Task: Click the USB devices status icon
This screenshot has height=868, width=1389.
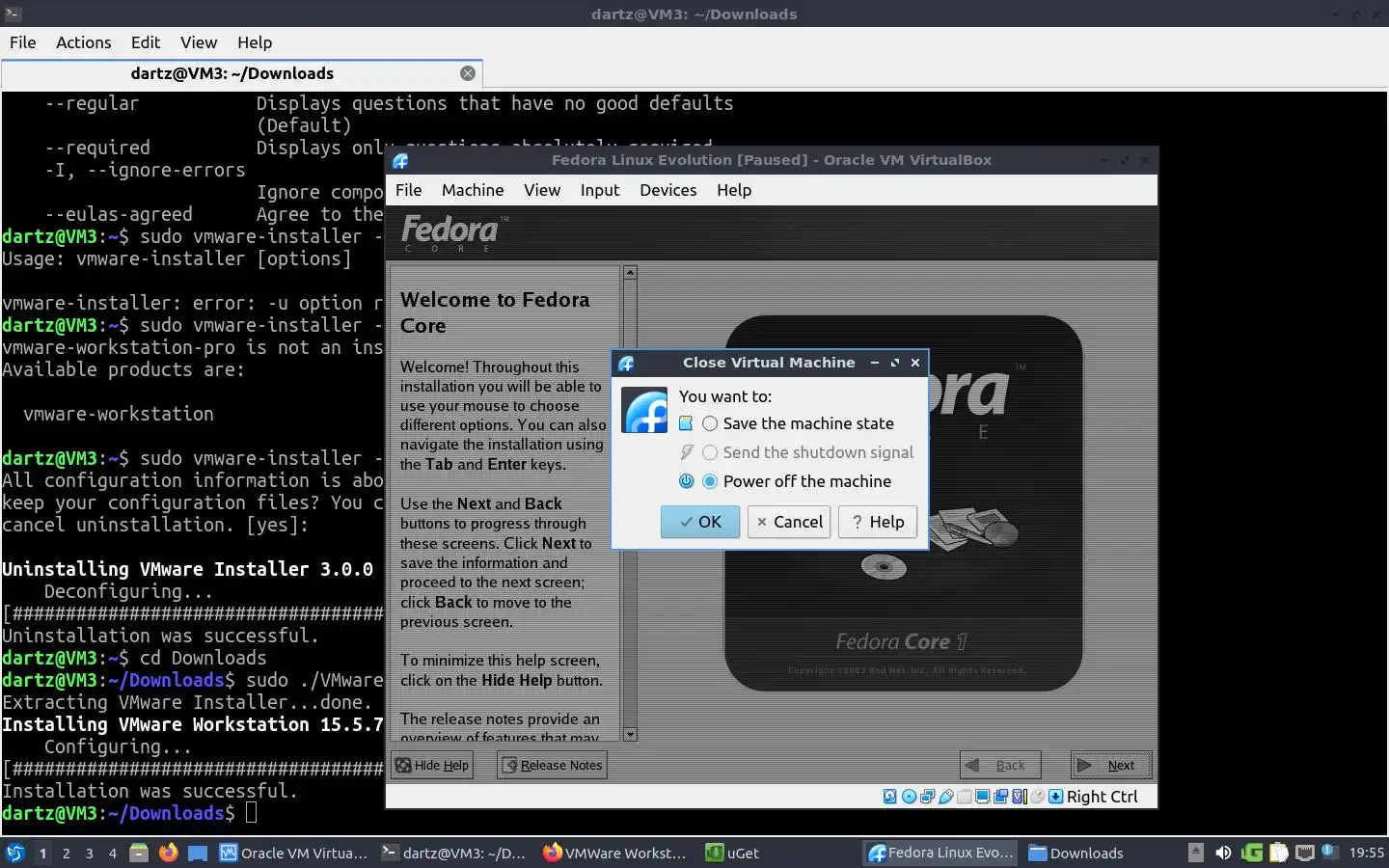Action: 946,797
